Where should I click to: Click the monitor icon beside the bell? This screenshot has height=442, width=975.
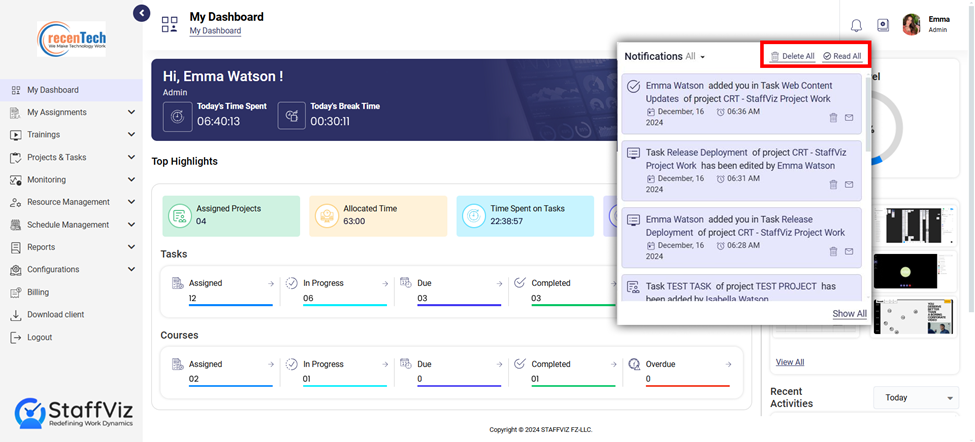coord(883,25)
